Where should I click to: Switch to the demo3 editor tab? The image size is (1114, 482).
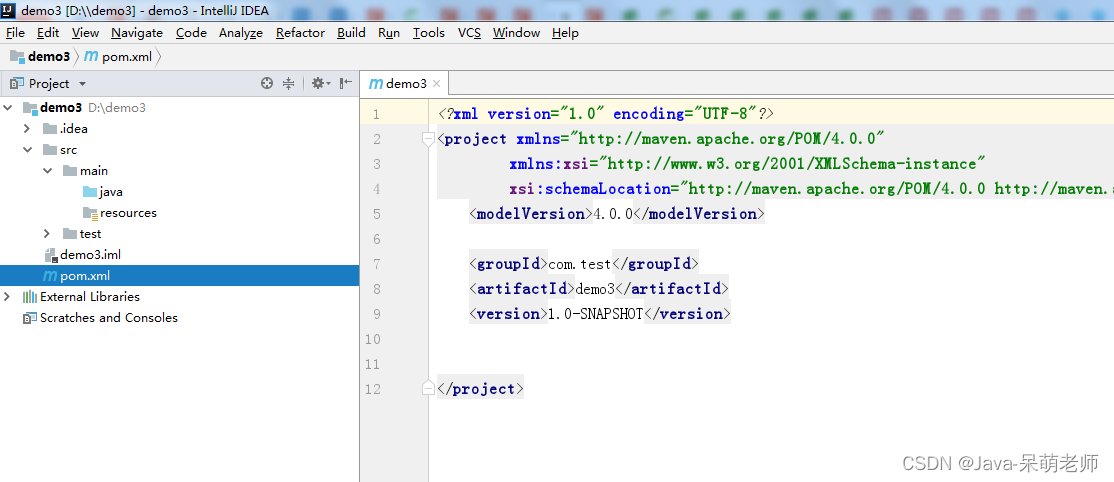(406, 84)
